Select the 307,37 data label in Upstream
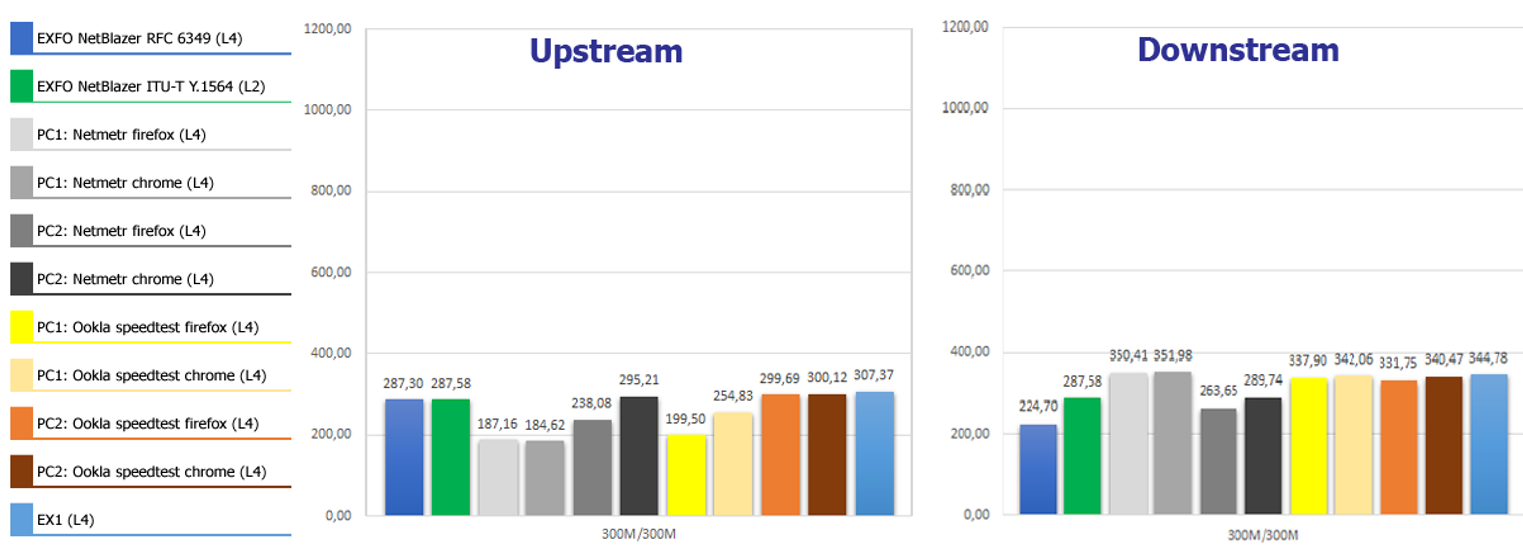Viewport: 1523px width, 552px height. [x=875, y=375]
